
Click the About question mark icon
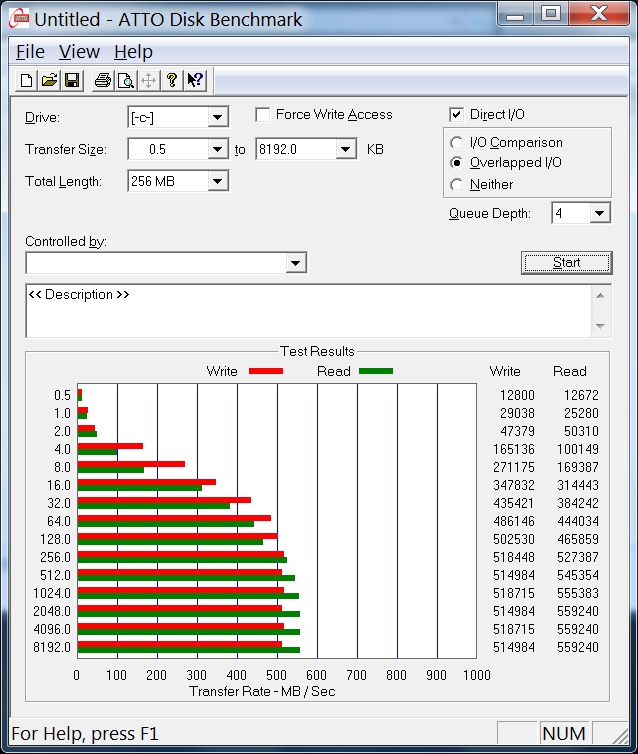(x=171, y=80)
